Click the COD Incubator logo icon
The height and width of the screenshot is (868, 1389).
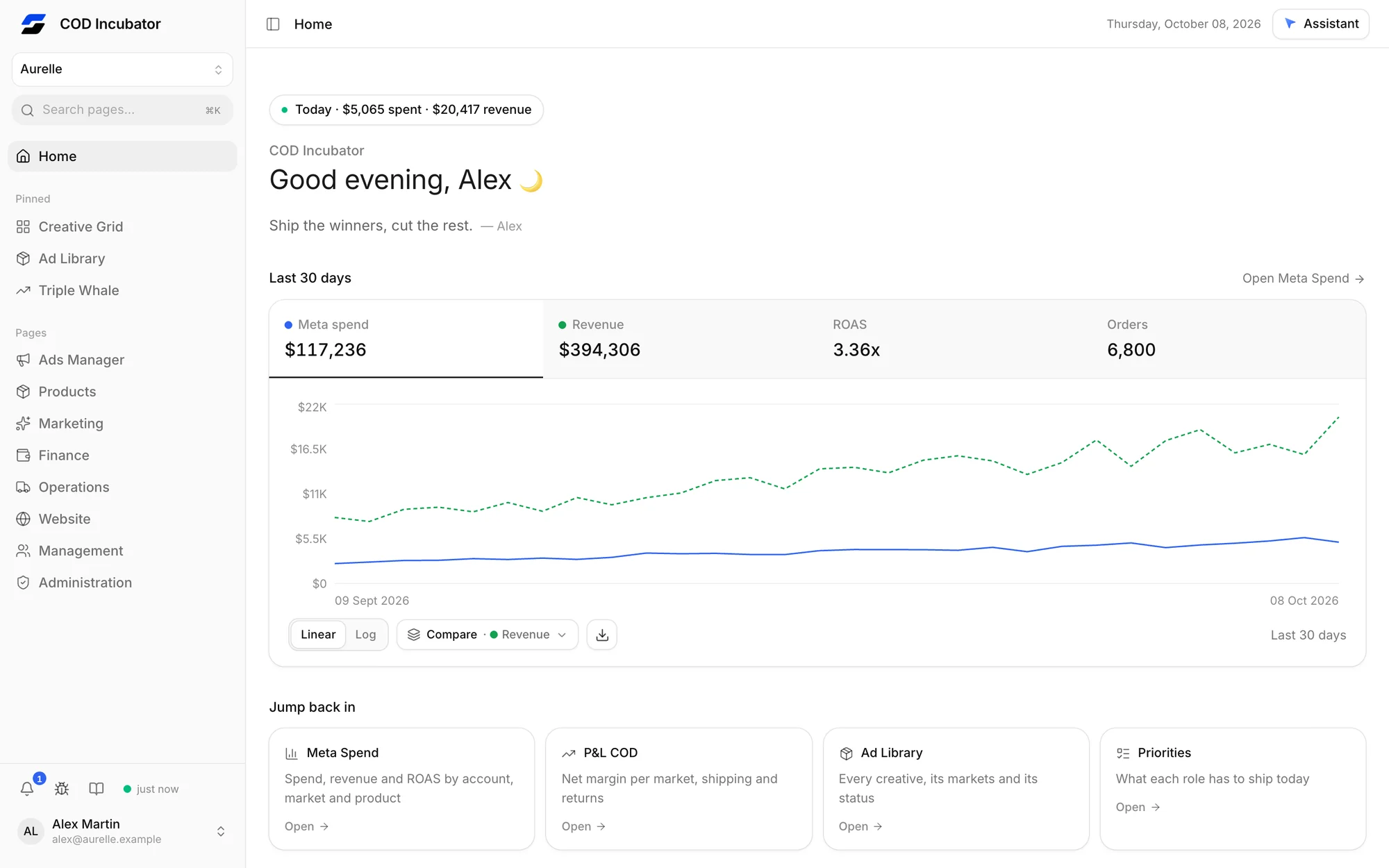pos(33,24)
